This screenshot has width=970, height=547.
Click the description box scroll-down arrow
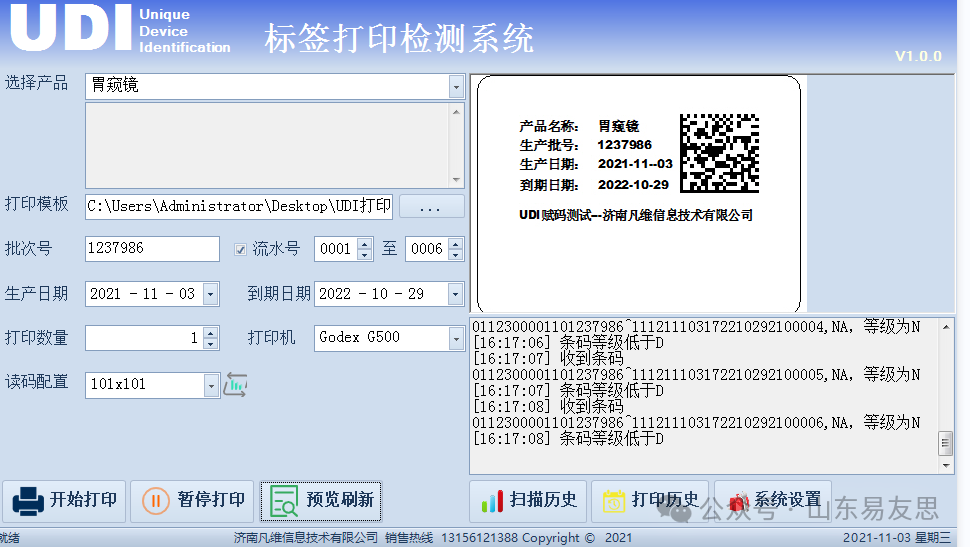click(x=457, y=179)
